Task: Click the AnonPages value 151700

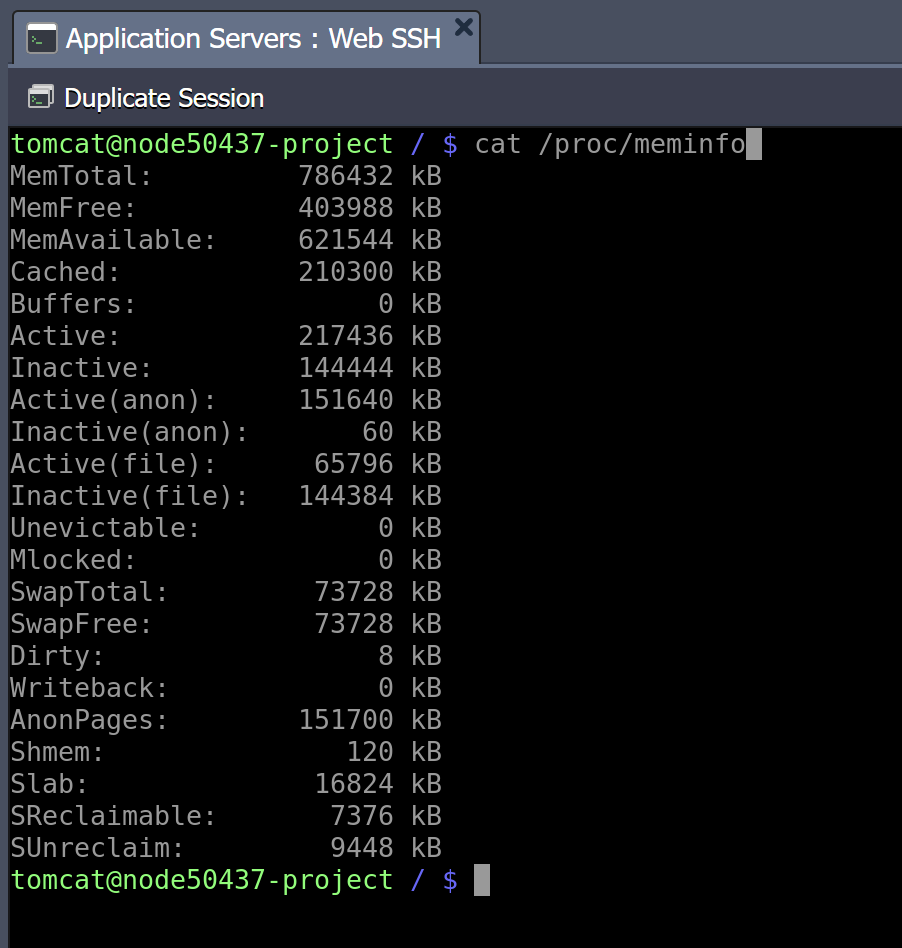Action: [346, 720]
